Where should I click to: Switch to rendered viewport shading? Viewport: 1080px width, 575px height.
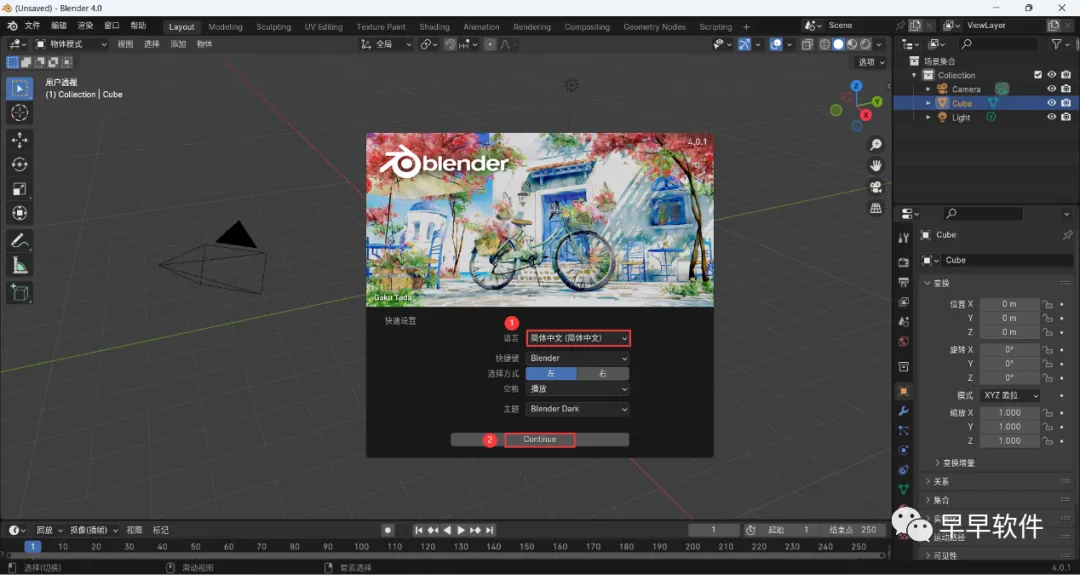click(866, 44)
